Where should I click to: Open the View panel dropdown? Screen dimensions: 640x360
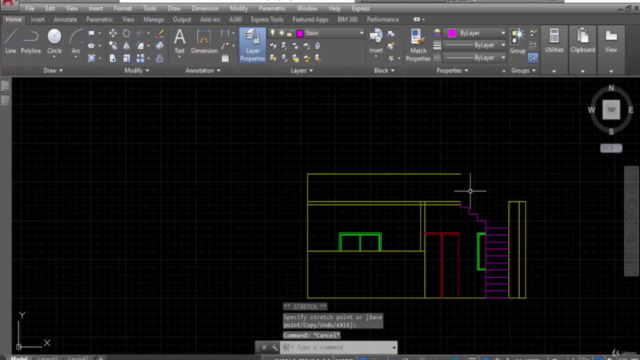[611, 71]
